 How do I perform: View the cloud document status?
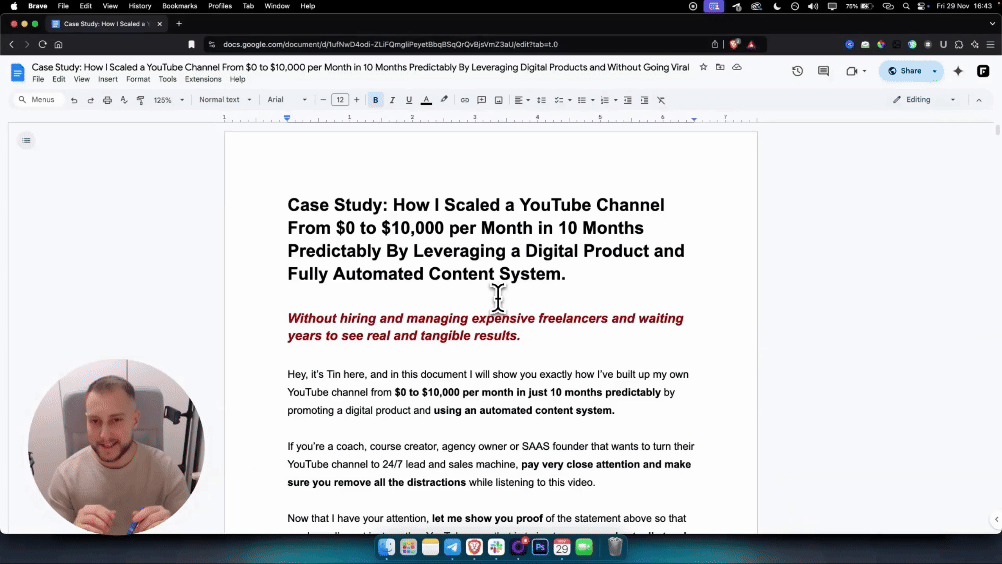click(x=737, y=67)
